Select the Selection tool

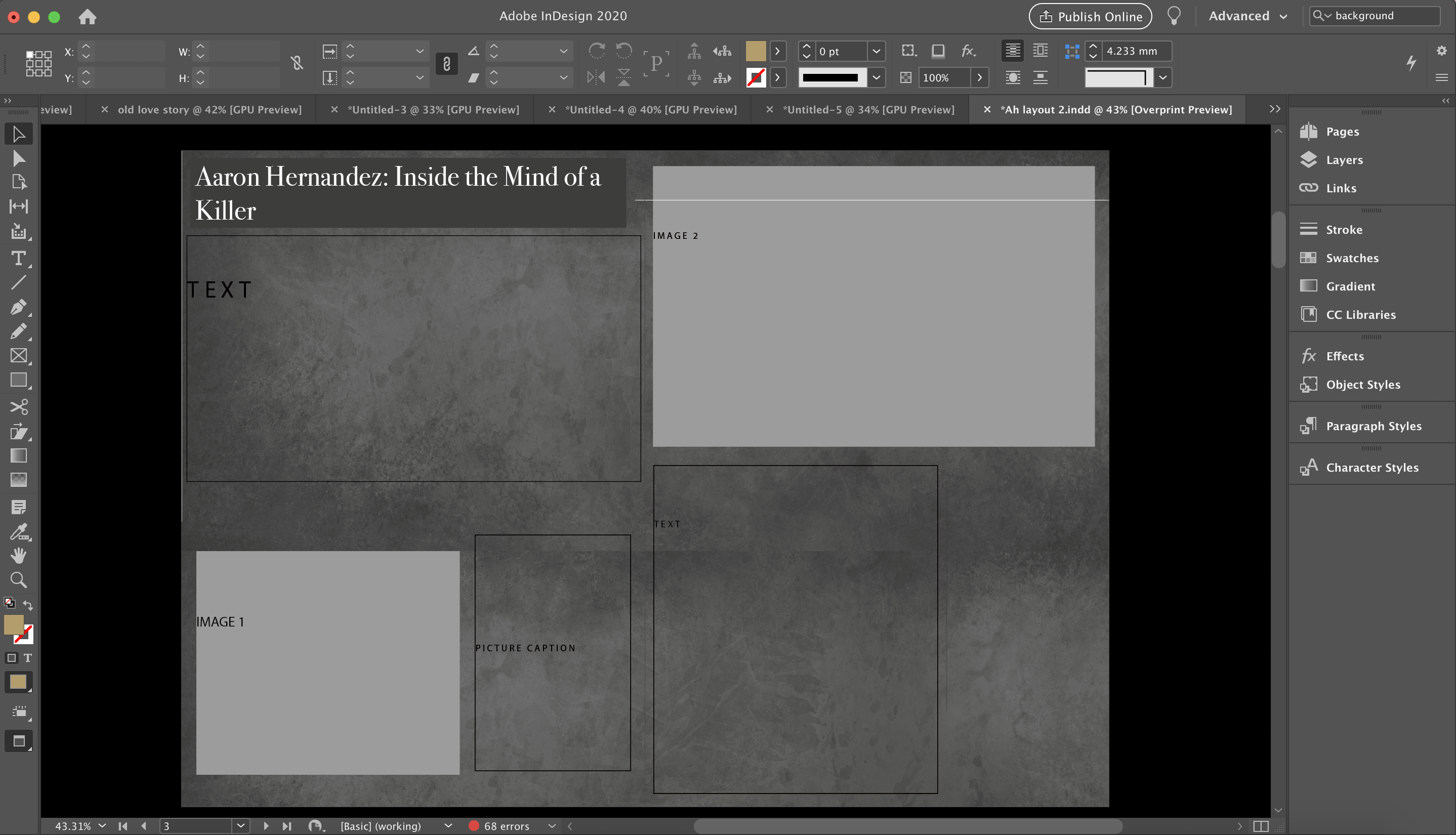click(x=18, y=134)
